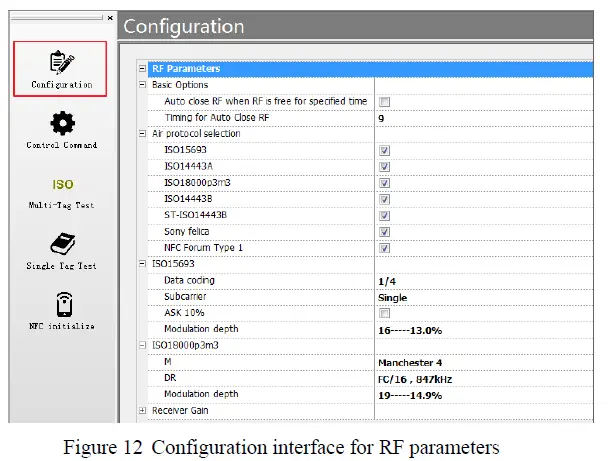Disable the Sony felica checkbox

pos(384,232)
